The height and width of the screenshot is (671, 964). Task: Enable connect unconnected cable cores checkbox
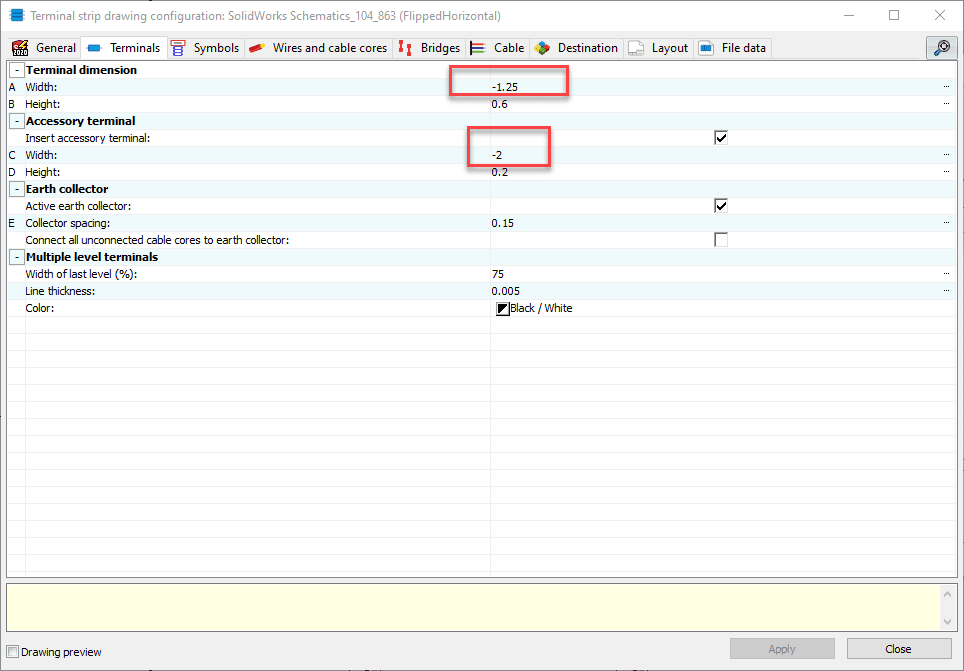(x=721, y=240)
